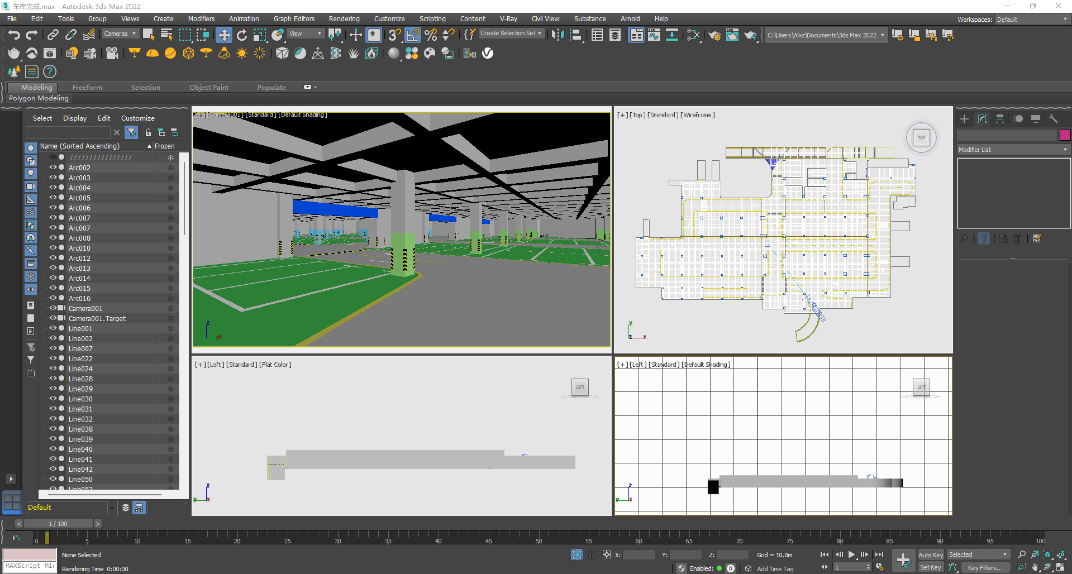Switch to the Freeform ribbon tab
Image resolution: width=1072 pixels, height=574 pixels.
[87, 87]
